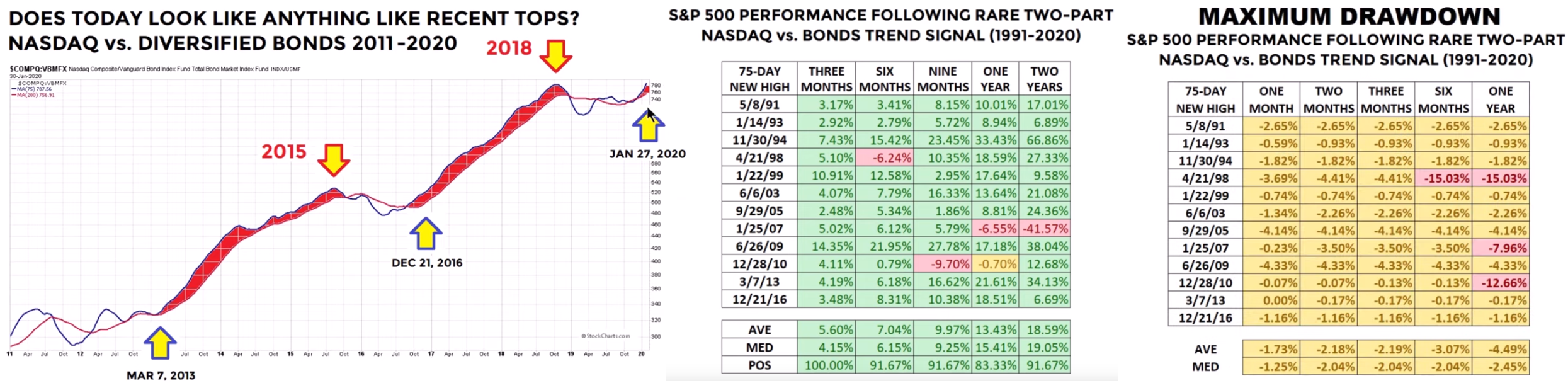Click the yellow down arrow labeled 2018
Screen dimensions: 1568x383
click(556, 55)
